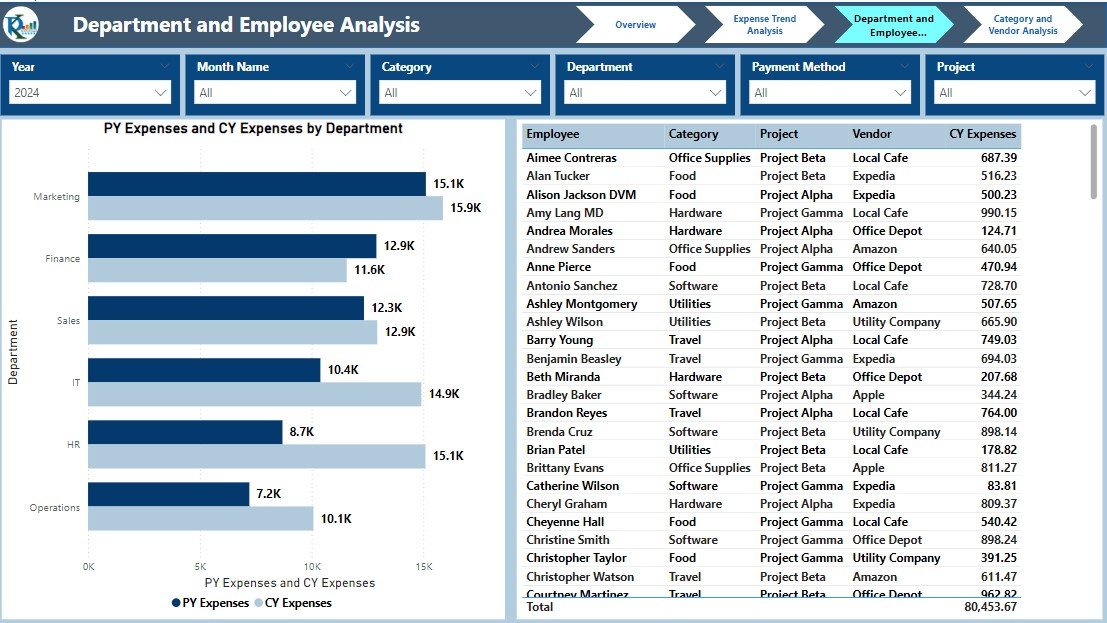The height and width of the screenshot is (623, 1107).
Task: Navigate to the Overview page
Action: (638, 23)
